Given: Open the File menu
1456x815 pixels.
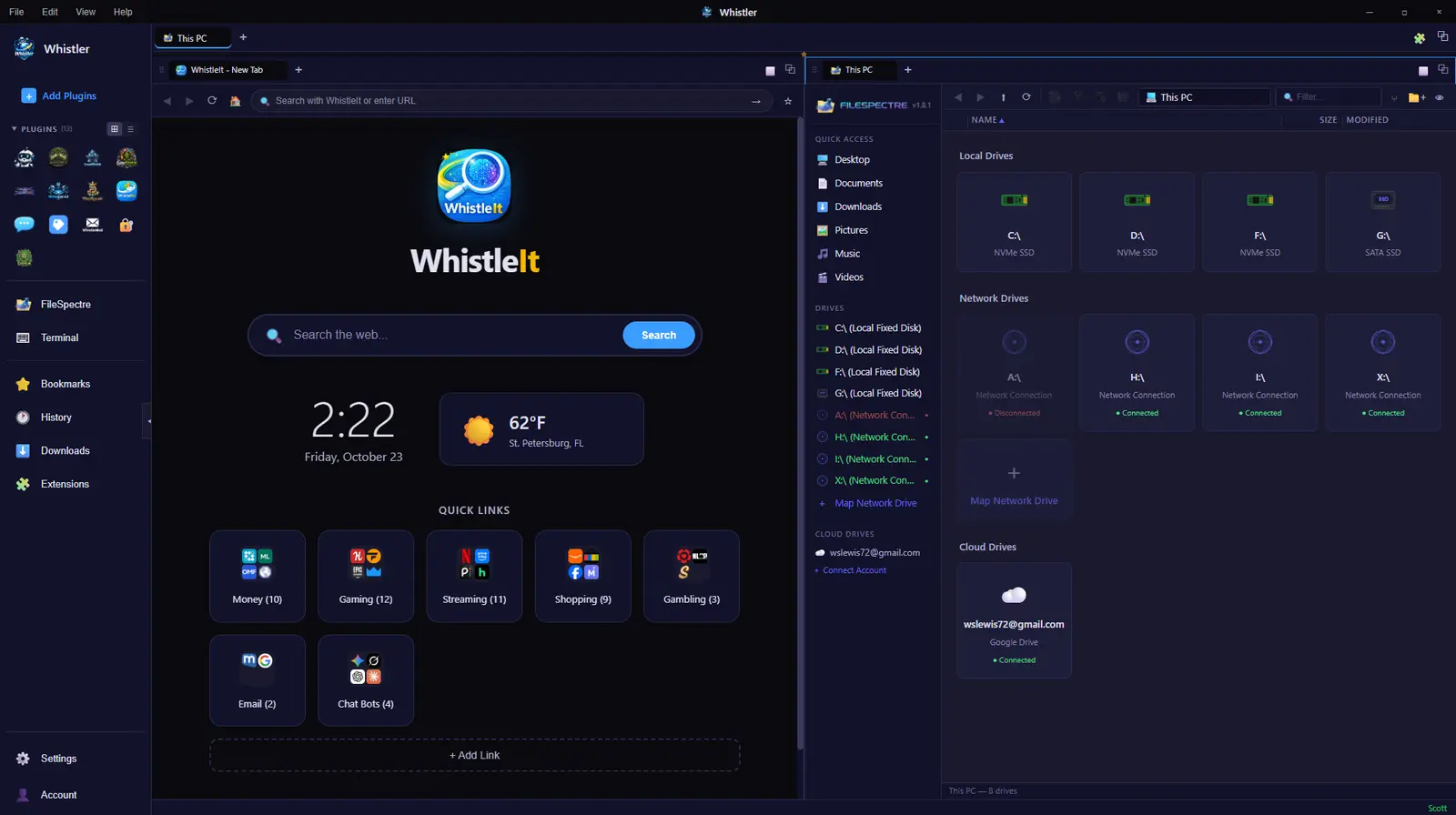Looking at the screenshot, I should coord(16,12).
